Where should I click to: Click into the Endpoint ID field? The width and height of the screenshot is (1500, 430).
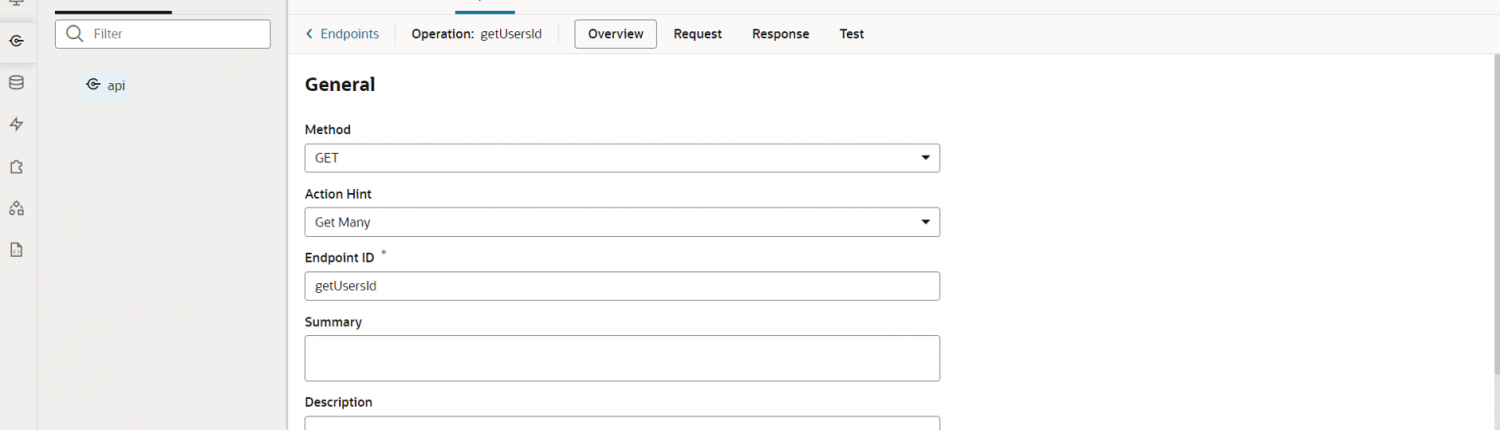[621, 286]
